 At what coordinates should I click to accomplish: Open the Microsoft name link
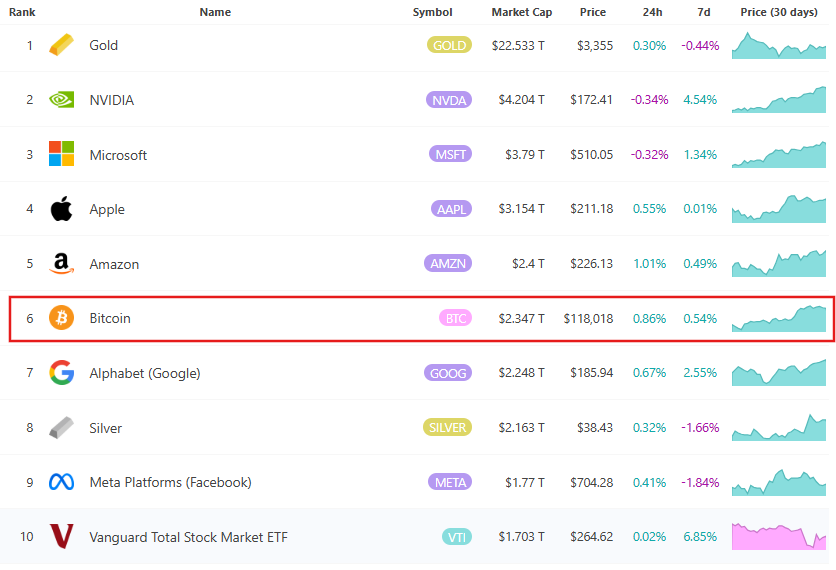coord(118,155)
